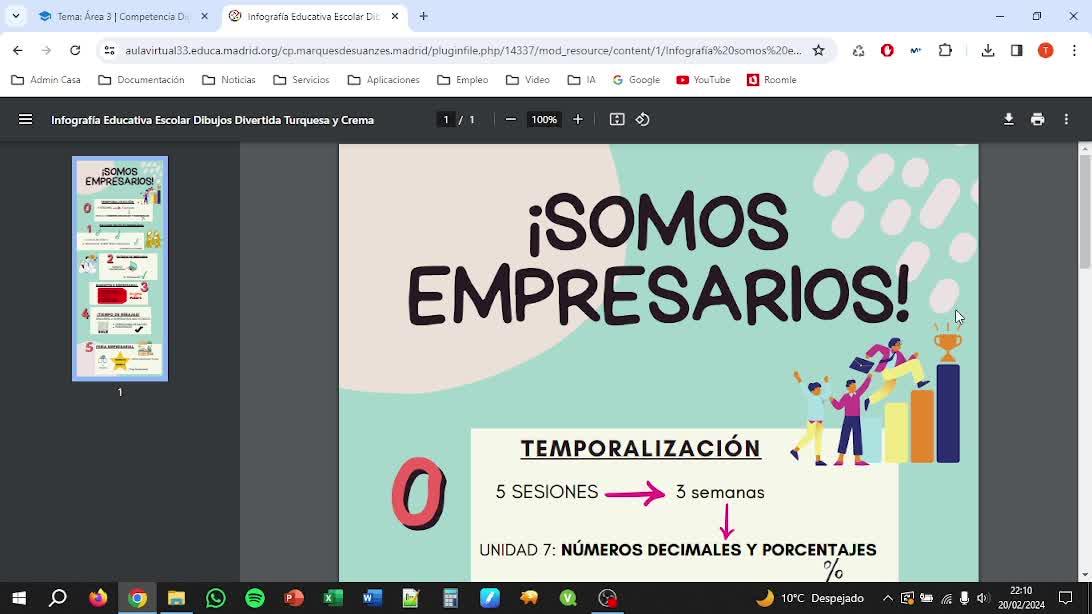Open the PDF viewer more actions menu
This screenshot has height=614, width=1092.
(1066, 120)
